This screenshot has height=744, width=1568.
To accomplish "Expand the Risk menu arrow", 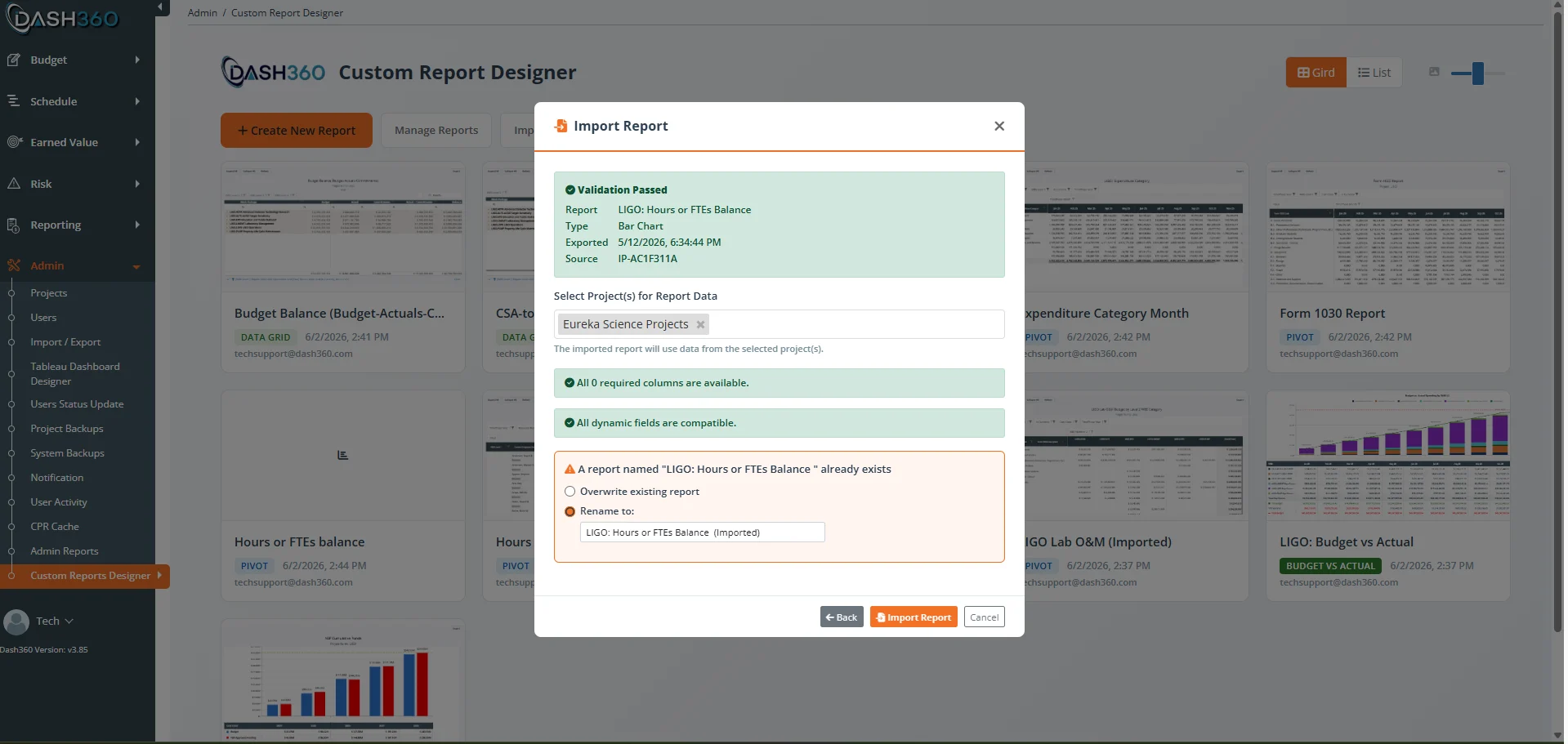I will click(x=137, y=184).
